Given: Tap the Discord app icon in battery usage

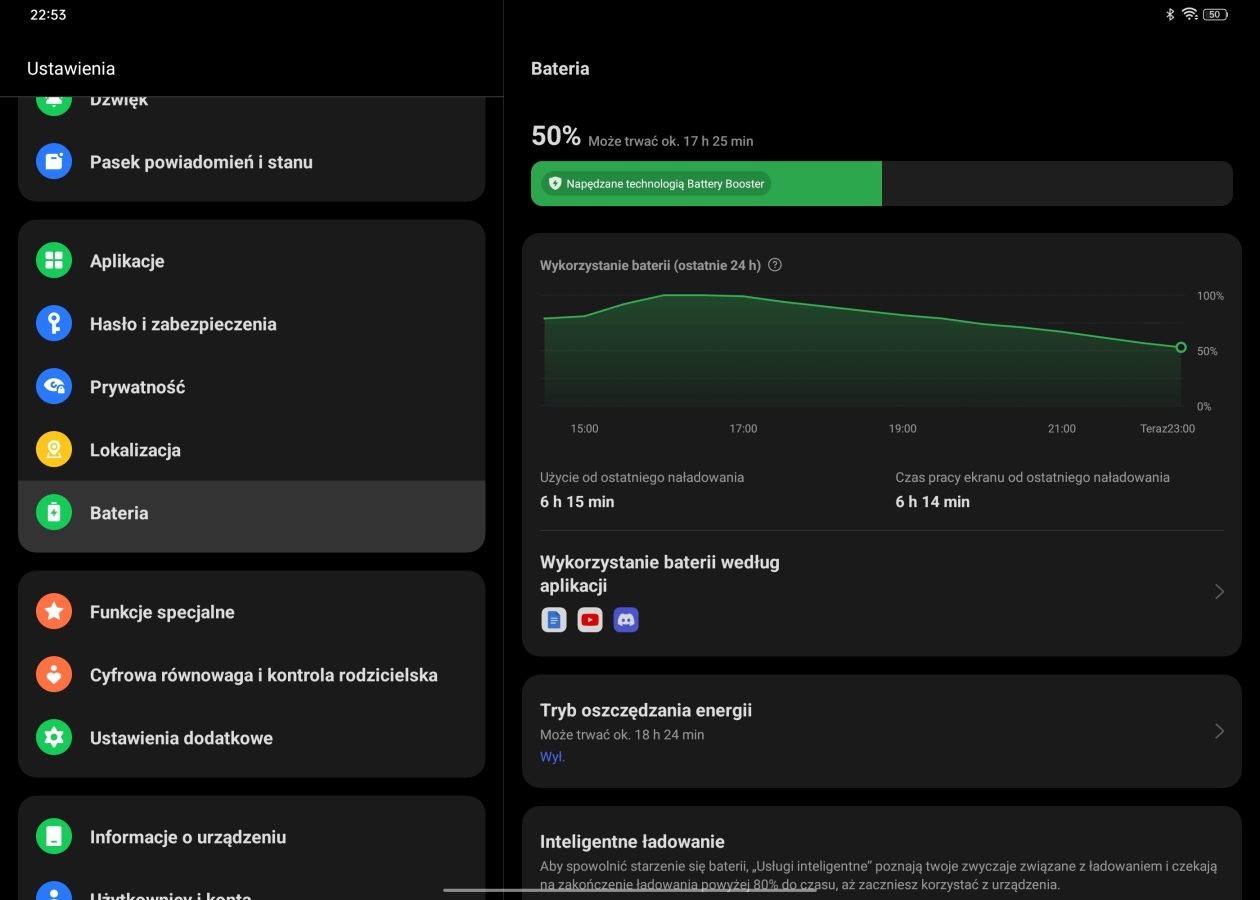Looking at the screenshot, I should 626,620.
